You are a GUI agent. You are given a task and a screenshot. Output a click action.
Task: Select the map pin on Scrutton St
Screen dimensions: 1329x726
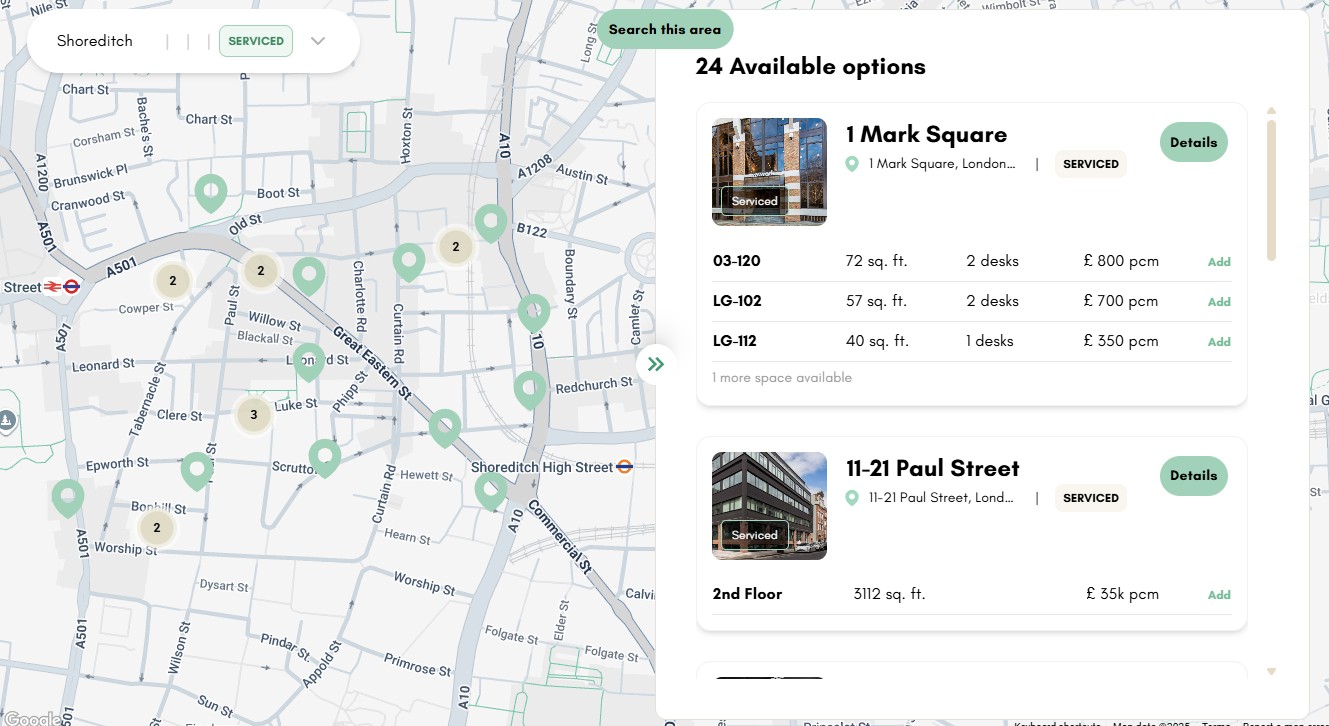coord(325,458)
